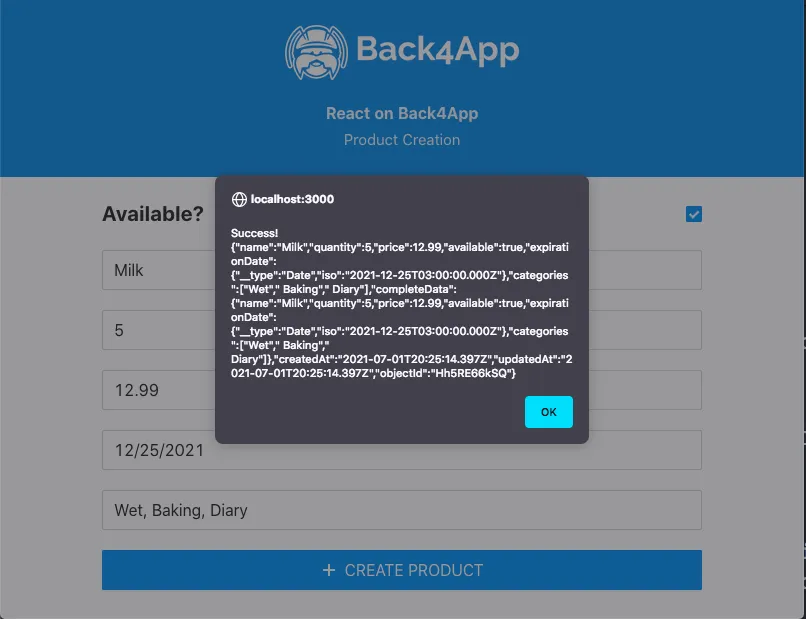
Task: Click the Back4App wordmark text
Action: (x=437, y=50)
